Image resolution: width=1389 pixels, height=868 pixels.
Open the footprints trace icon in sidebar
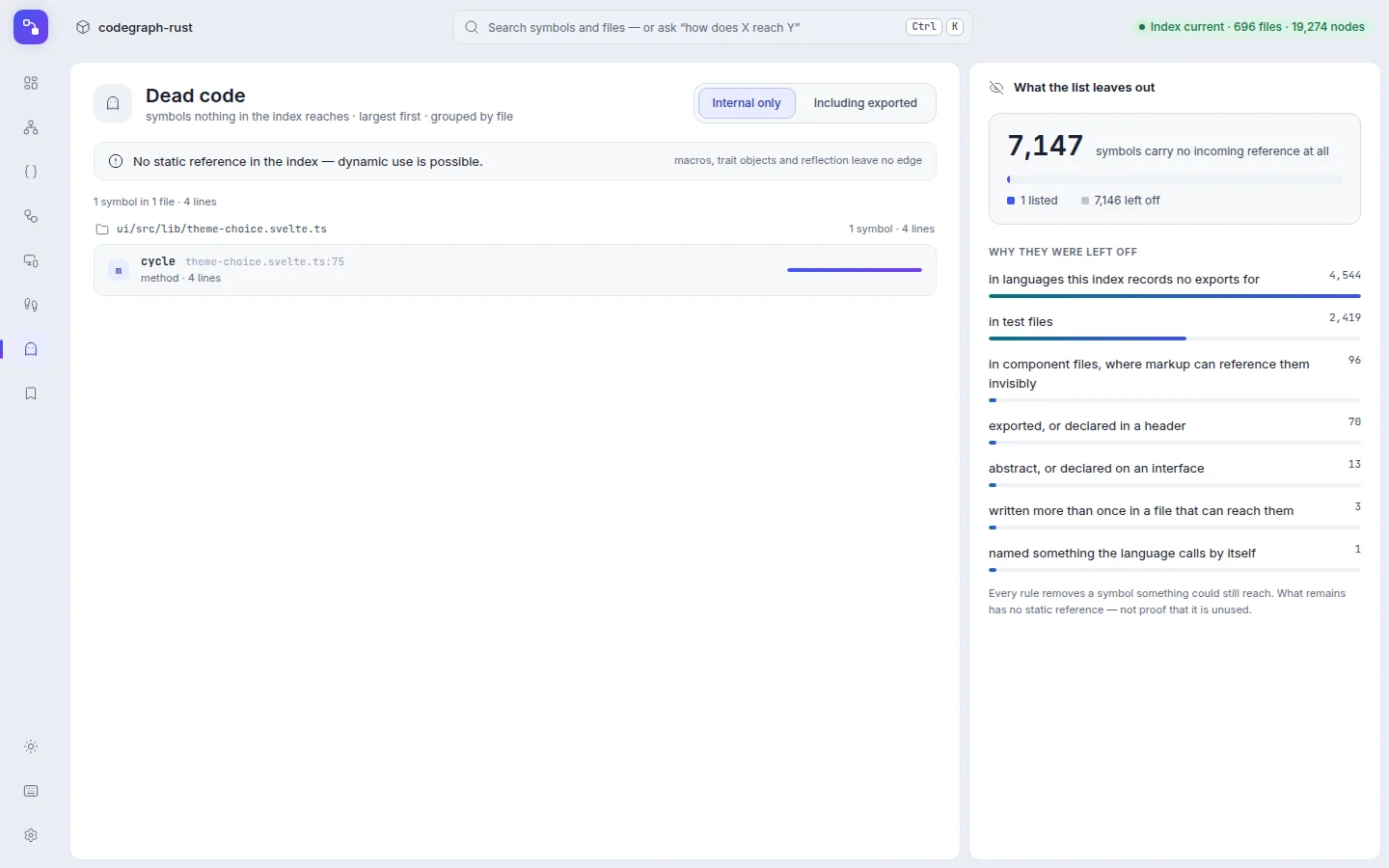31,305
